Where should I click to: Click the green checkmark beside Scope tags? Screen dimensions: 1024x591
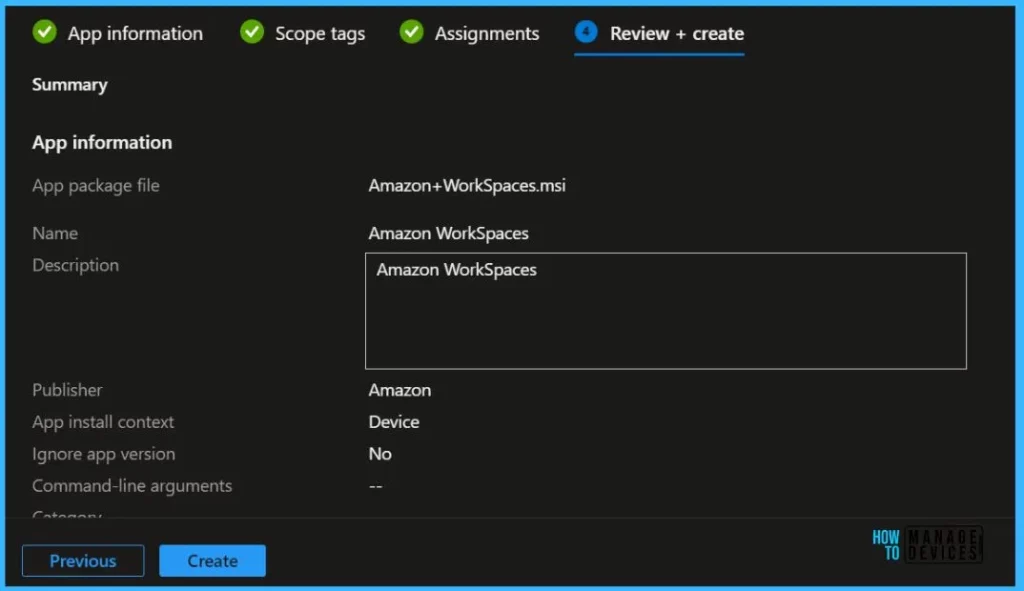point(252,32)
